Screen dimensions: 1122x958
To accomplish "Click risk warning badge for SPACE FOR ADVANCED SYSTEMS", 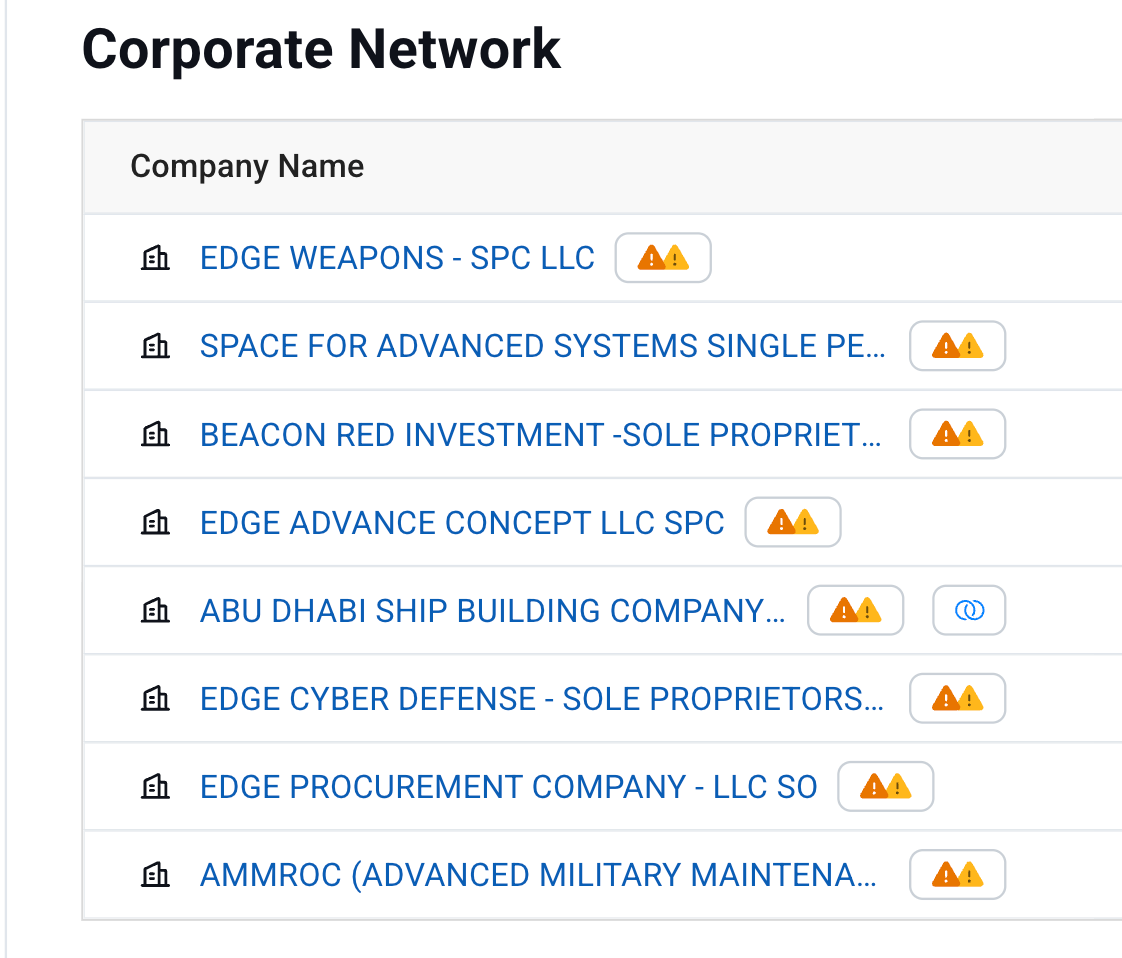I will (957, 346).
